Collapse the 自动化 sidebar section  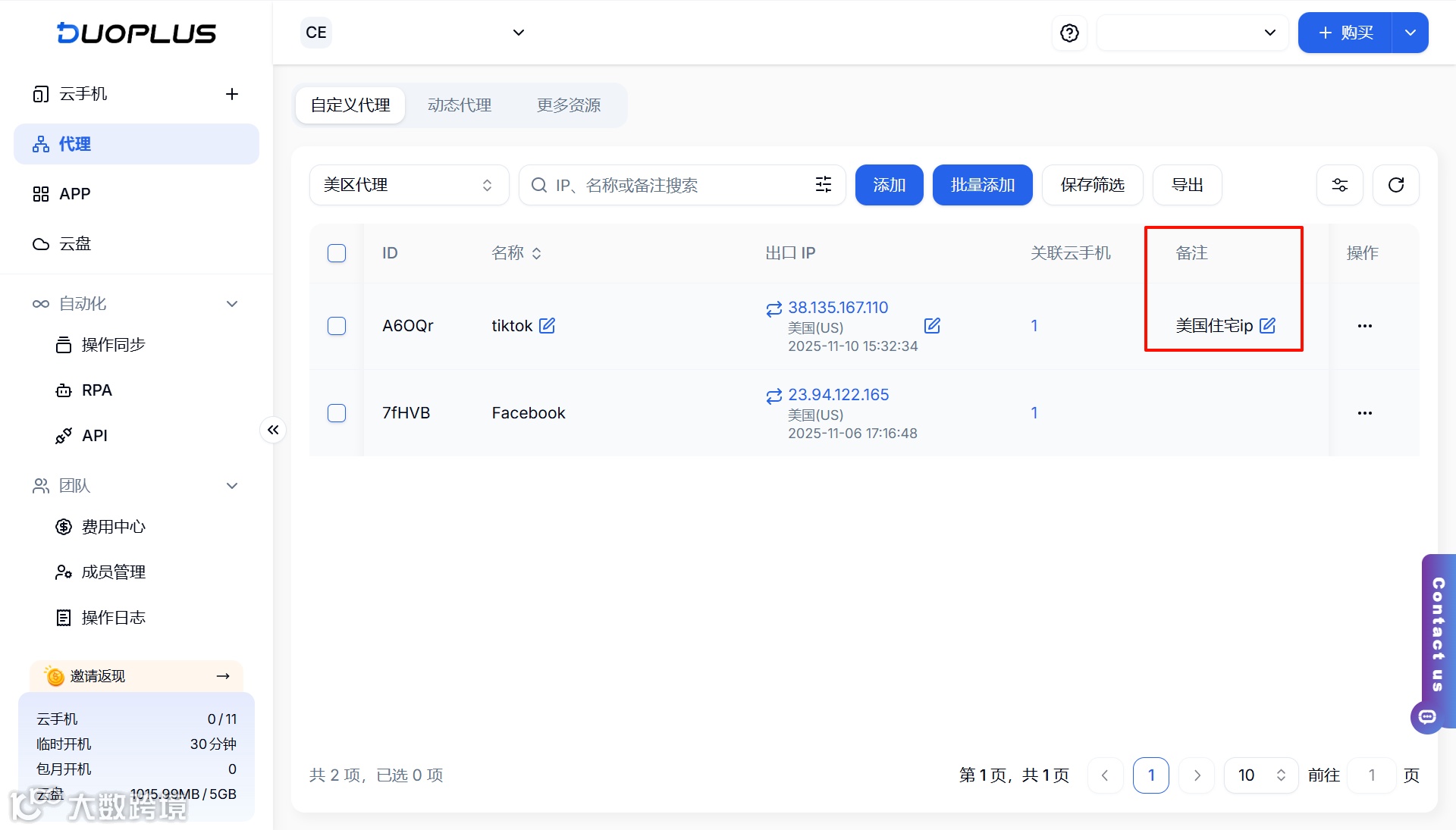232,304
